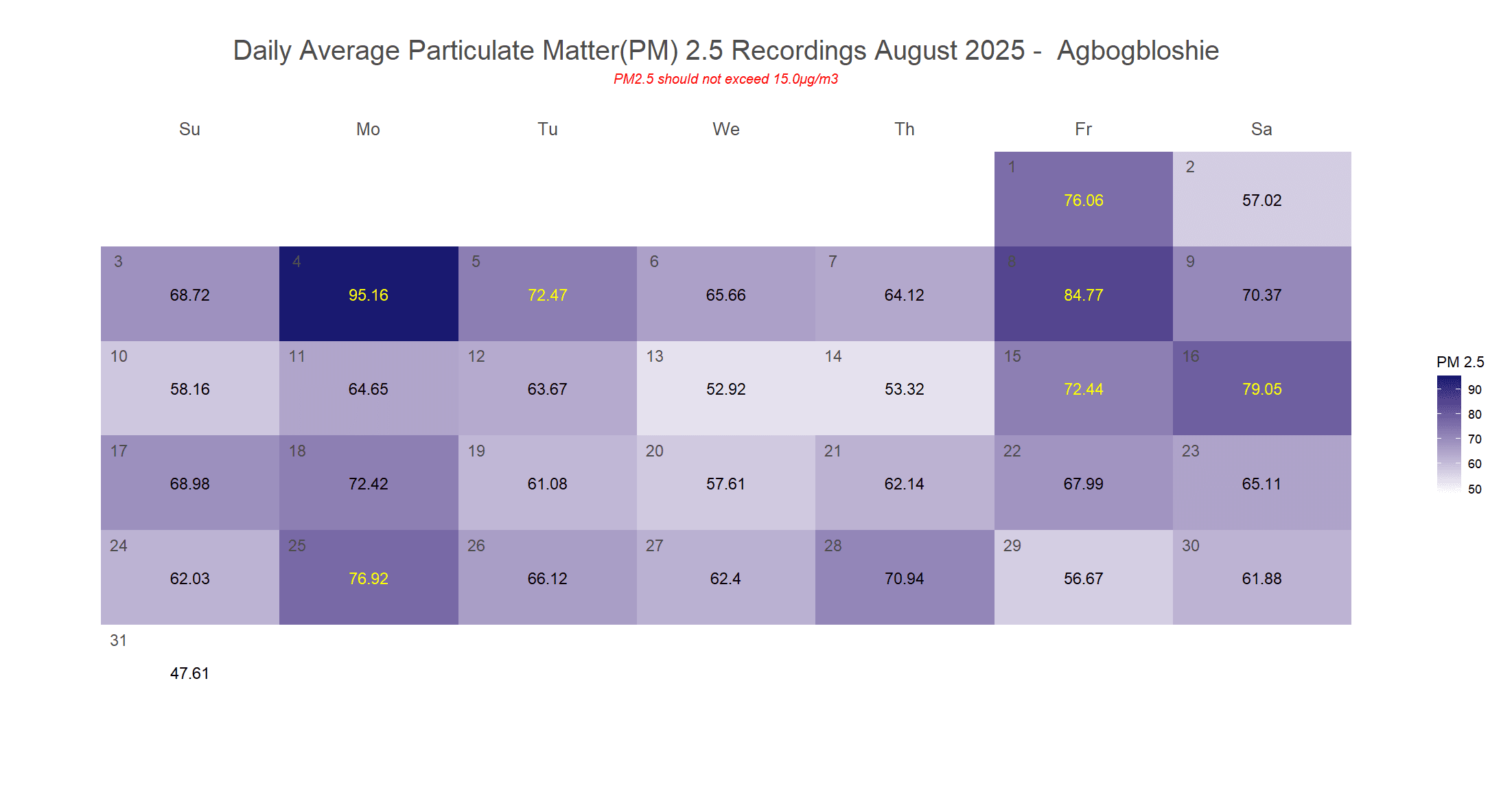Select the August 28 cell reading 70.94

[904, 577]
